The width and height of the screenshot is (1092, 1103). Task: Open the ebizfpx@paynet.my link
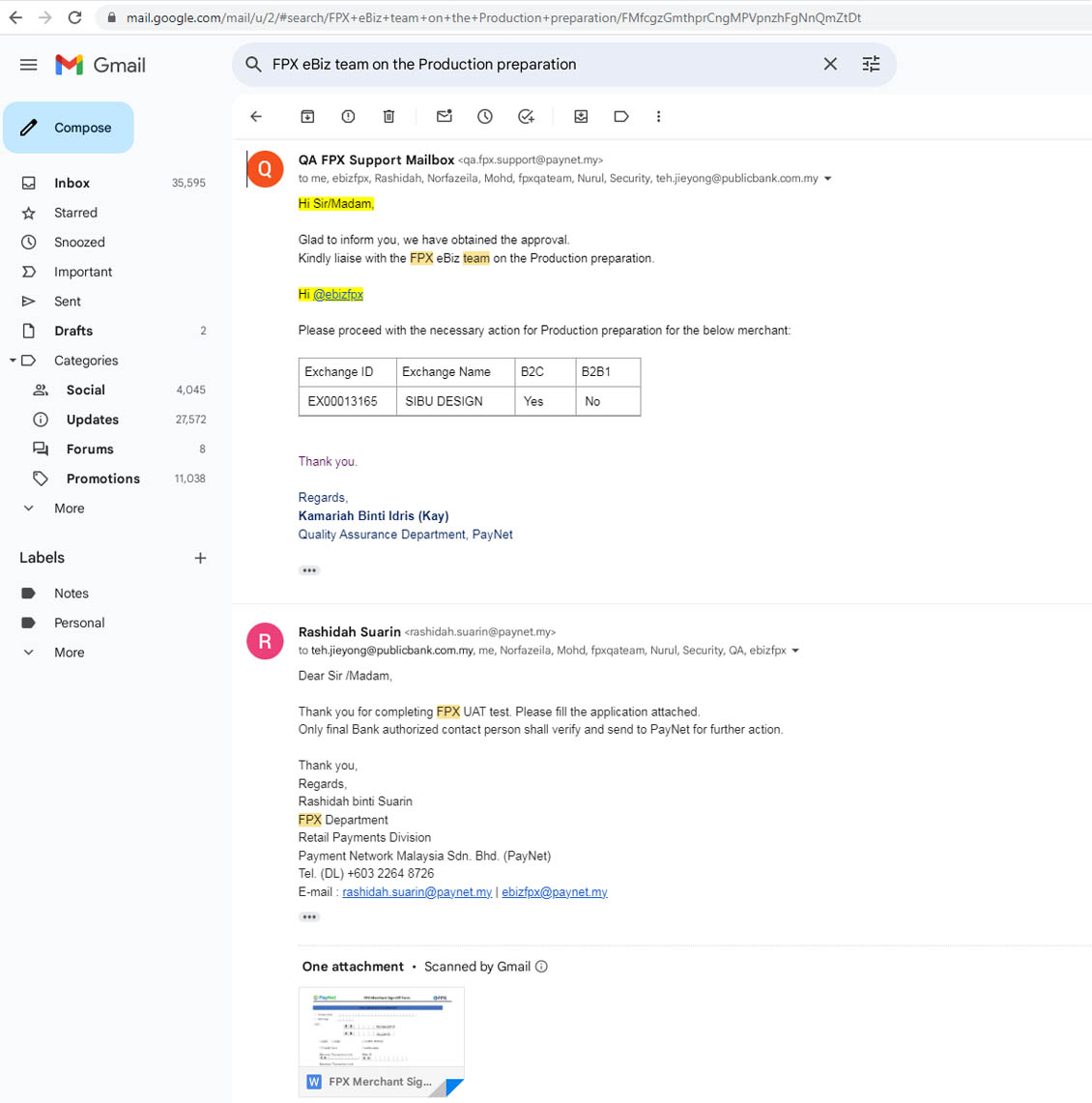[x=554, y=892]
